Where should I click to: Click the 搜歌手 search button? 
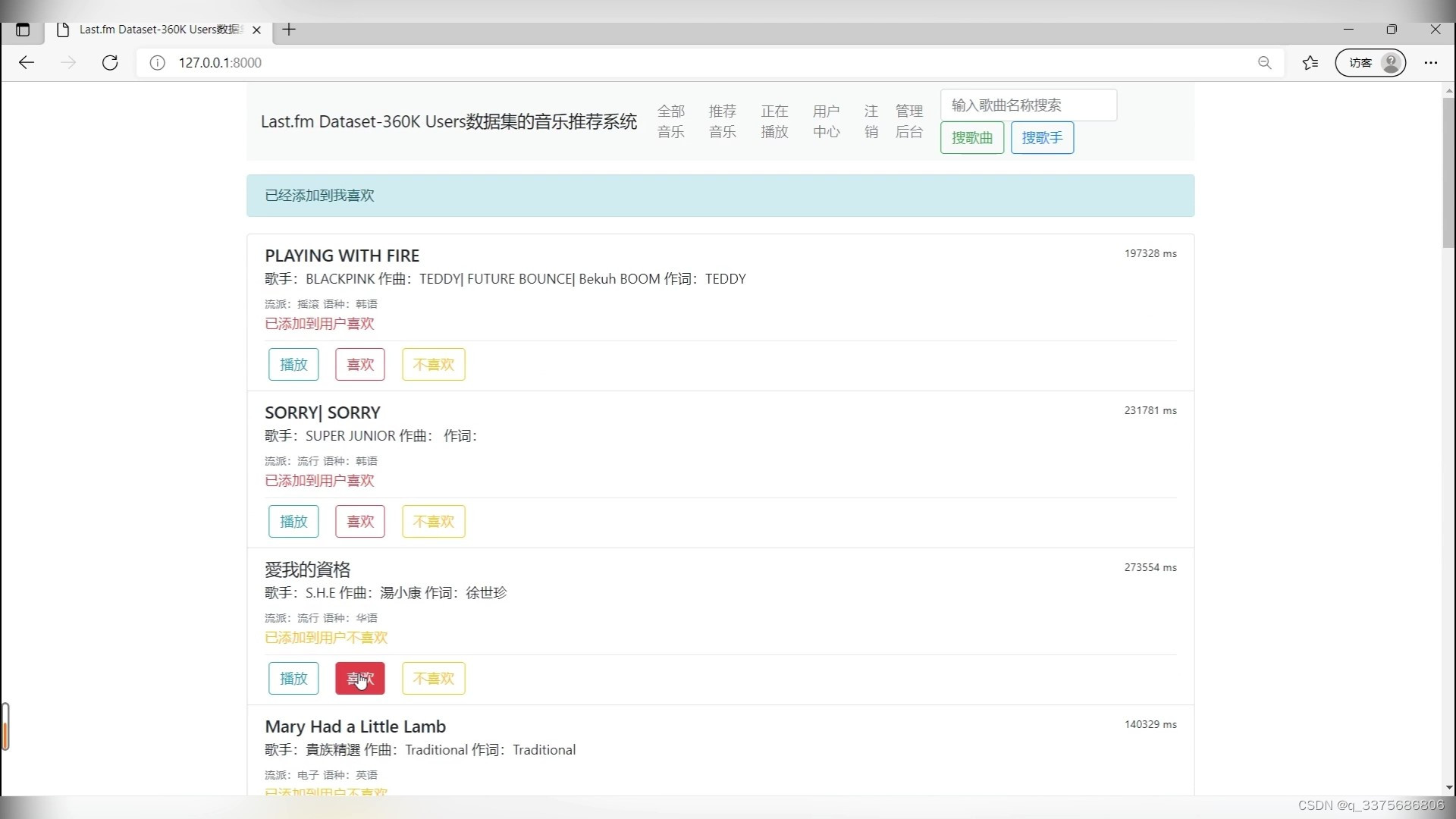pos(1041,138)
